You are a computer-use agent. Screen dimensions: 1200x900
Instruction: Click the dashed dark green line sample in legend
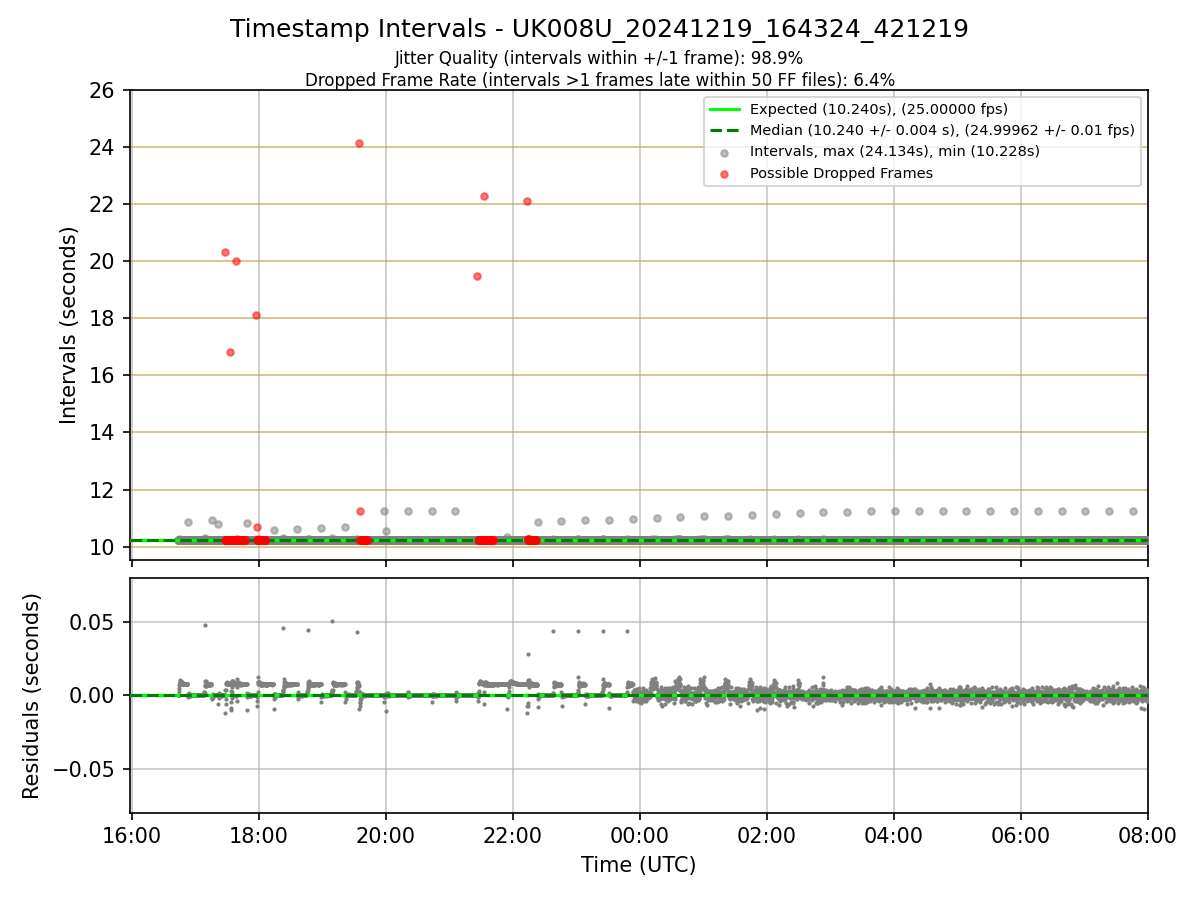point(725,130)
